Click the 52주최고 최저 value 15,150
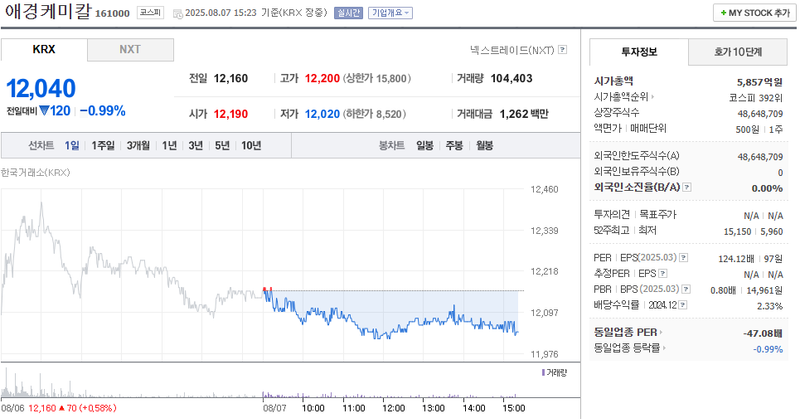 [737, 231]
